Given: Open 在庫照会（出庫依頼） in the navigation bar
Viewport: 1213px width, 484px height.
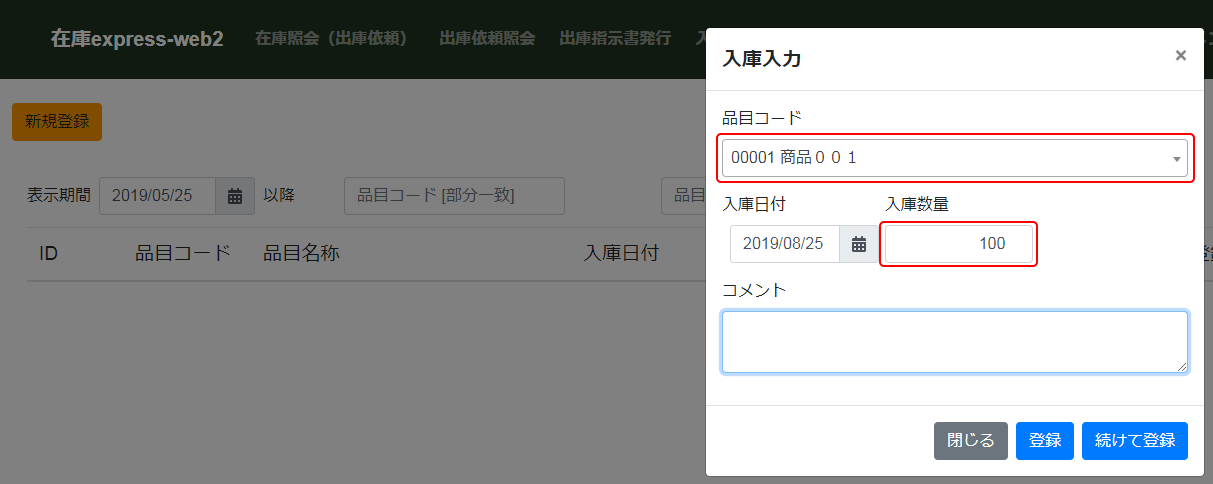Looking at the screenshot, I should pyautogui.click(x=334, y=39).
